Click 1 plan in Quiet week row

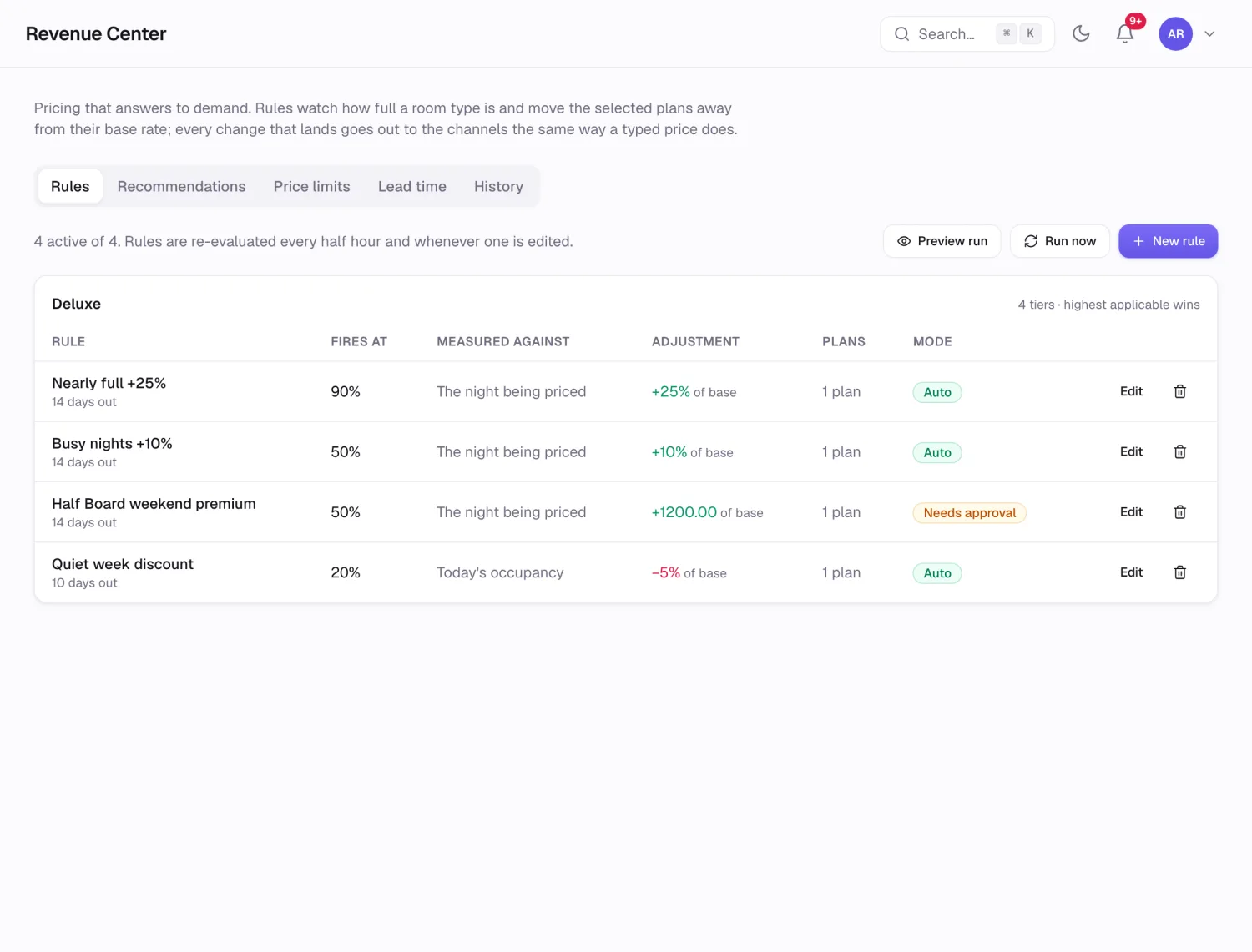point(841,572)
